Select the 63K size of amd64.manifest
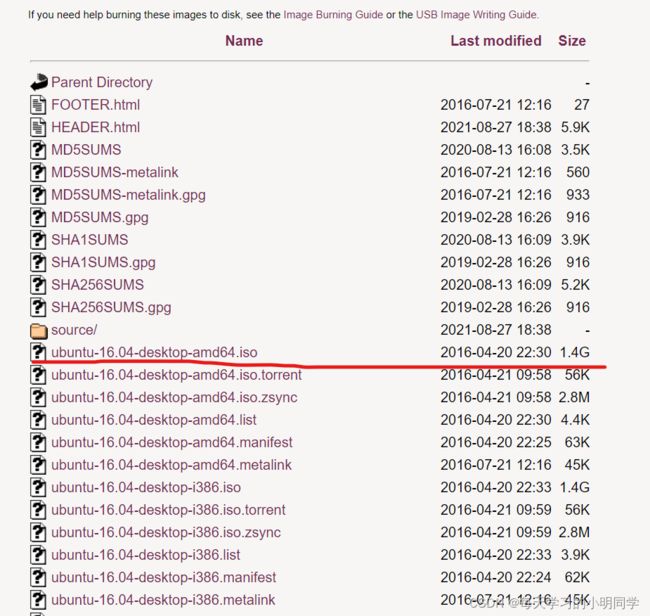Viewport: 650px width, 616px height. 577,442
